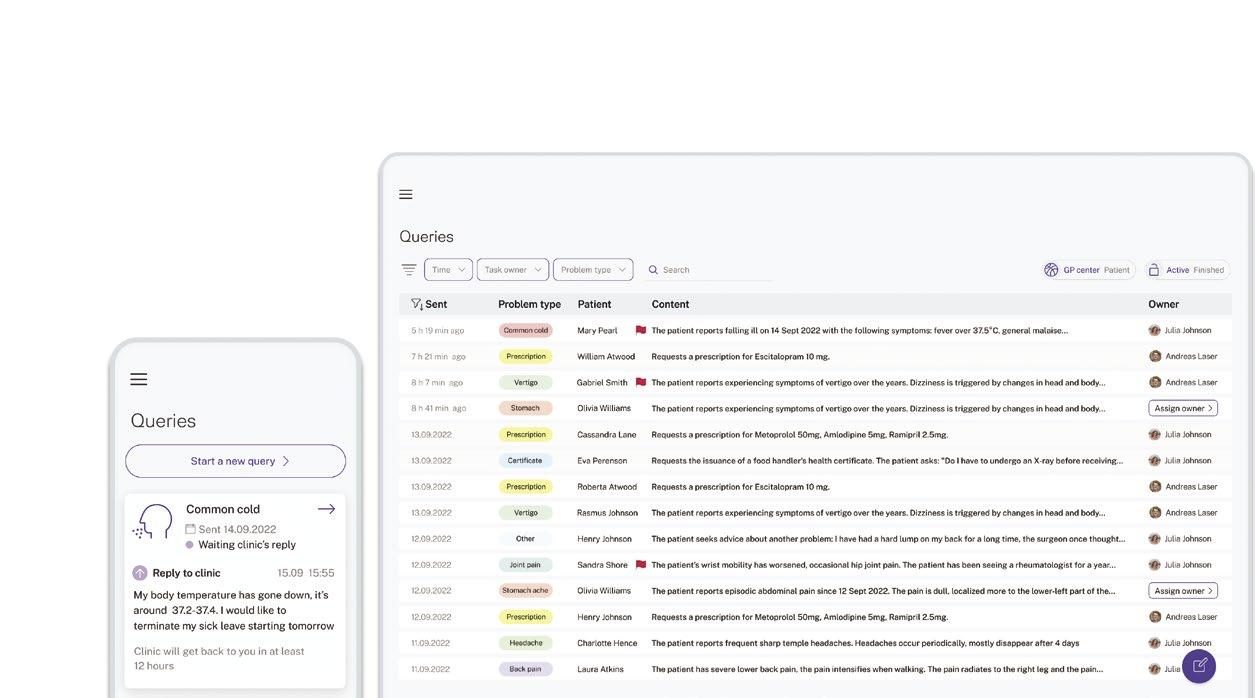Click red flag next to Mary Pearl

[x=641, y=330]
